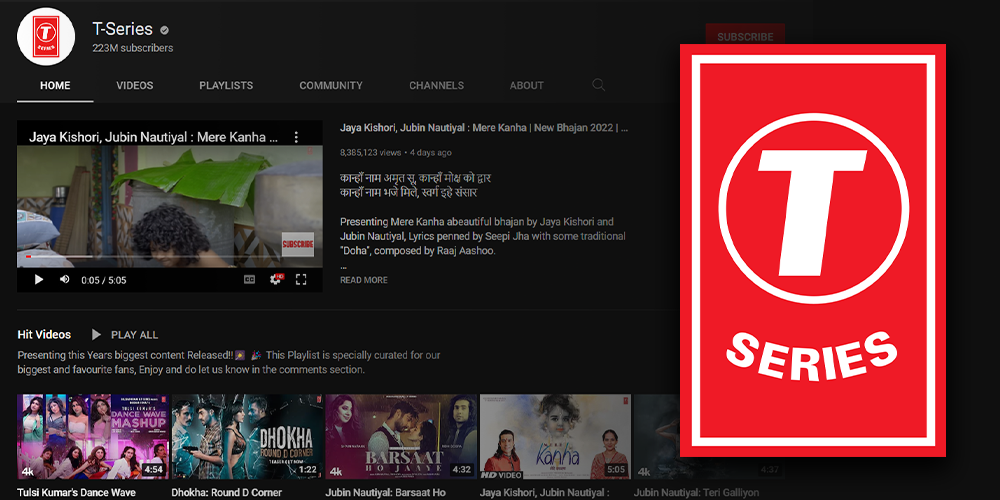Image resolution: width=1000 pixels, height=500 pixels.
Task: Search the channel with magnifier icon
Action: 598,85
